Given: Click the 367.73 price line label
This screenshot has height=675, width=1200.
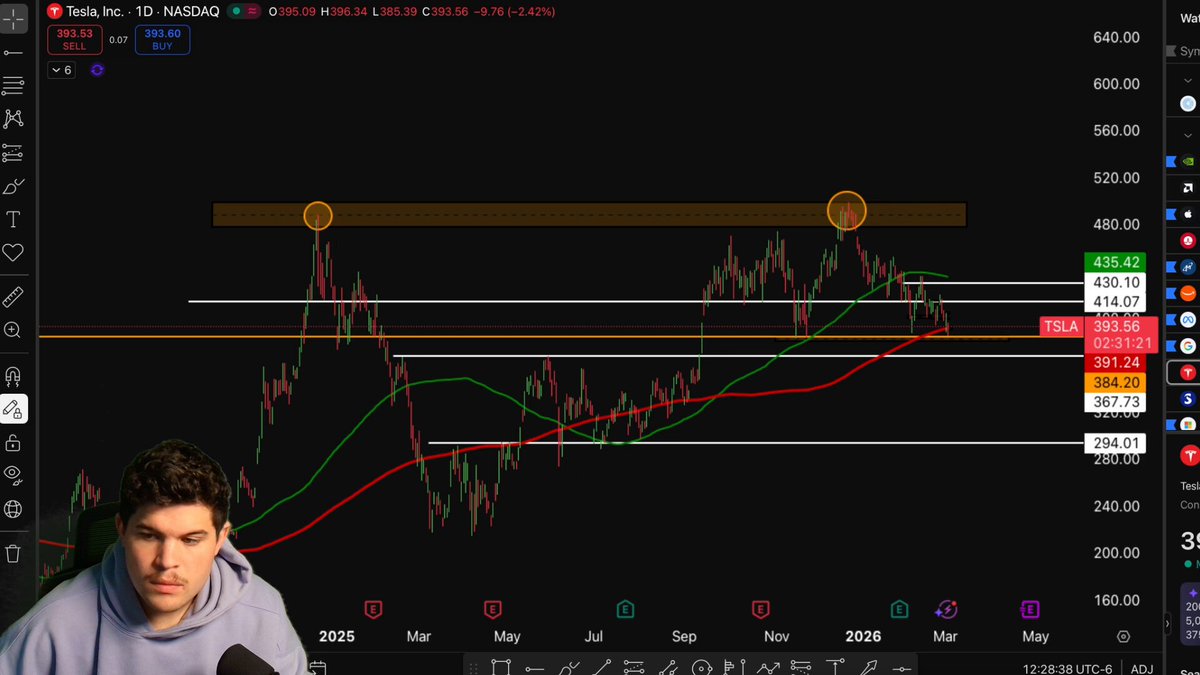Looking at the screenshot, I should [1116, 401].
